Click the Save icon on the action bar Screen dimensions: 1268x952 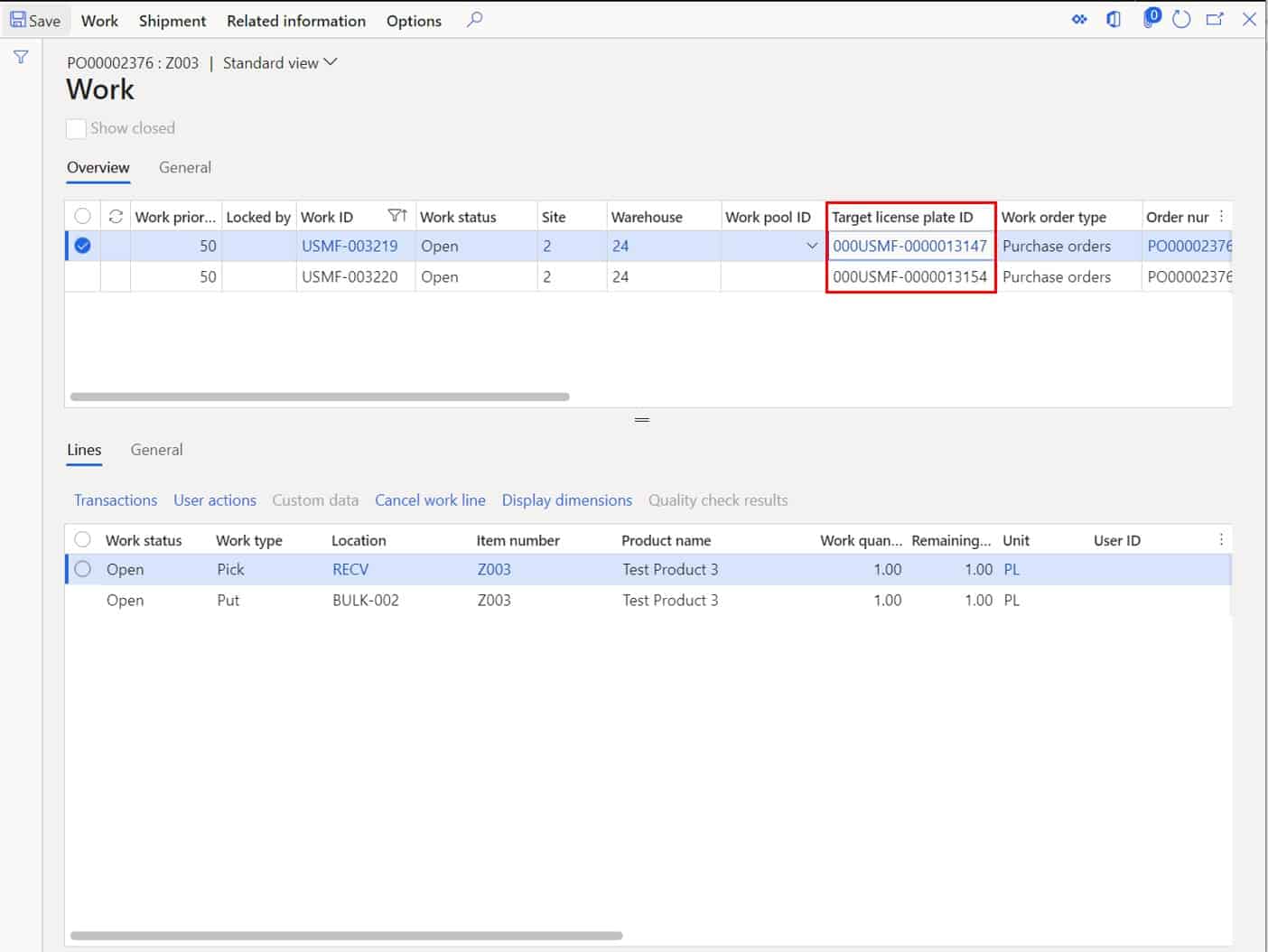[x=34, y=20]
